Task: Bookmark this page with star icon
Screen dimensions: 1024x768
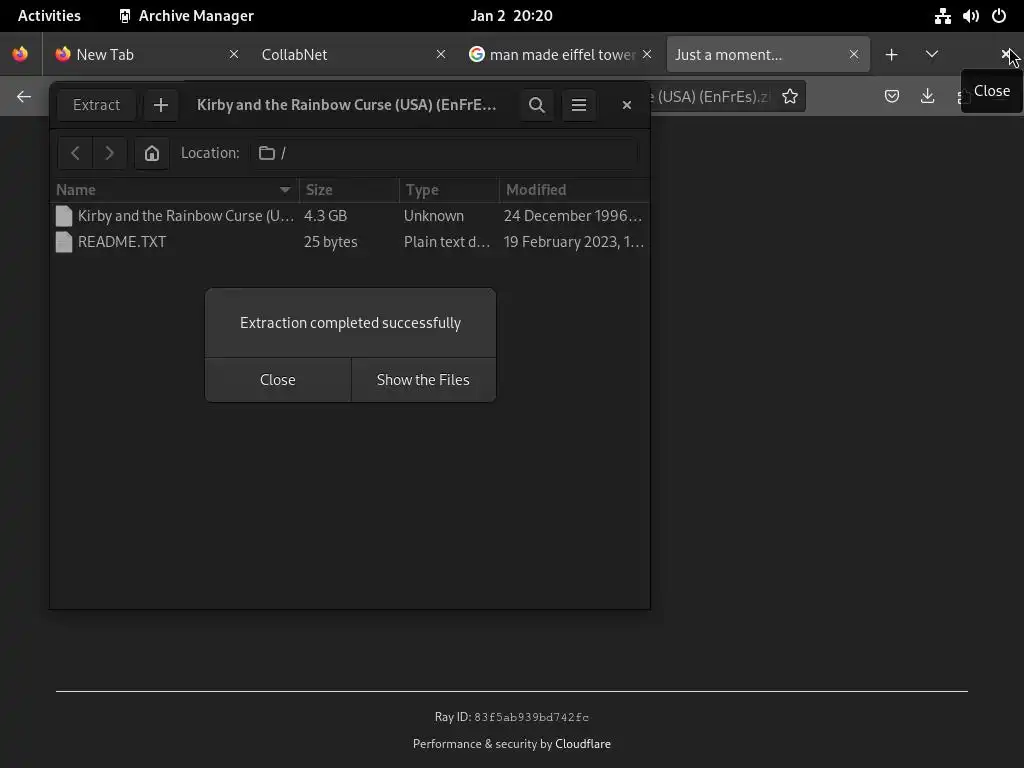Action: click(790, 97)
